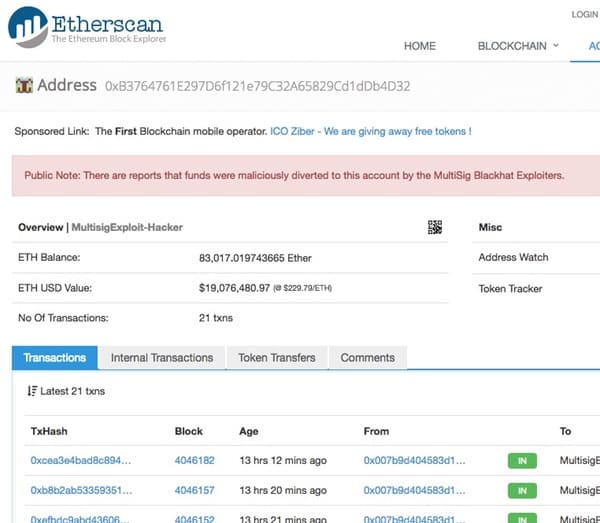600x523 pixels.
Task: Open From address in 13 hrs 12 mins row
Action: [x=414, y=460]
